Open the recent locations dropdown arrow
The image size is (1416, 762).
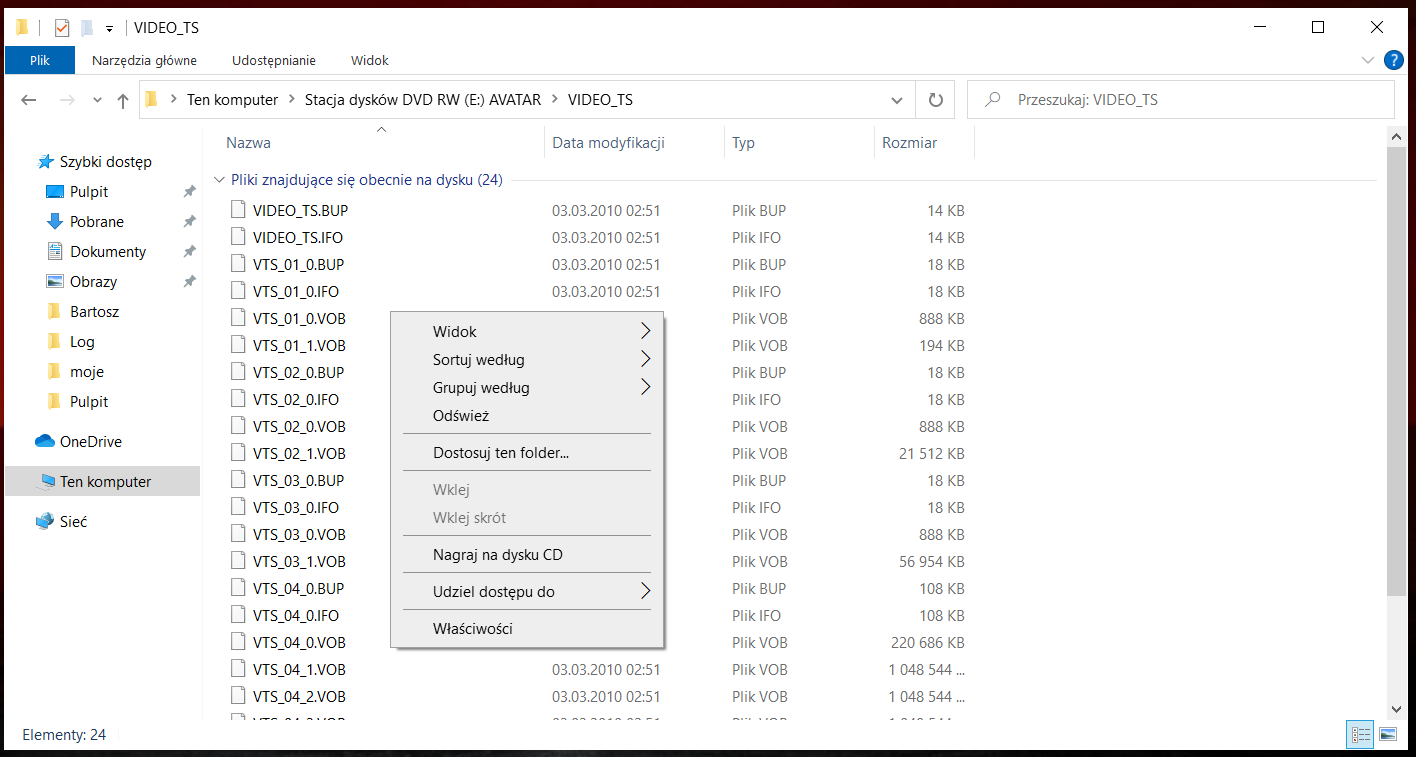[x=97, y=100]
